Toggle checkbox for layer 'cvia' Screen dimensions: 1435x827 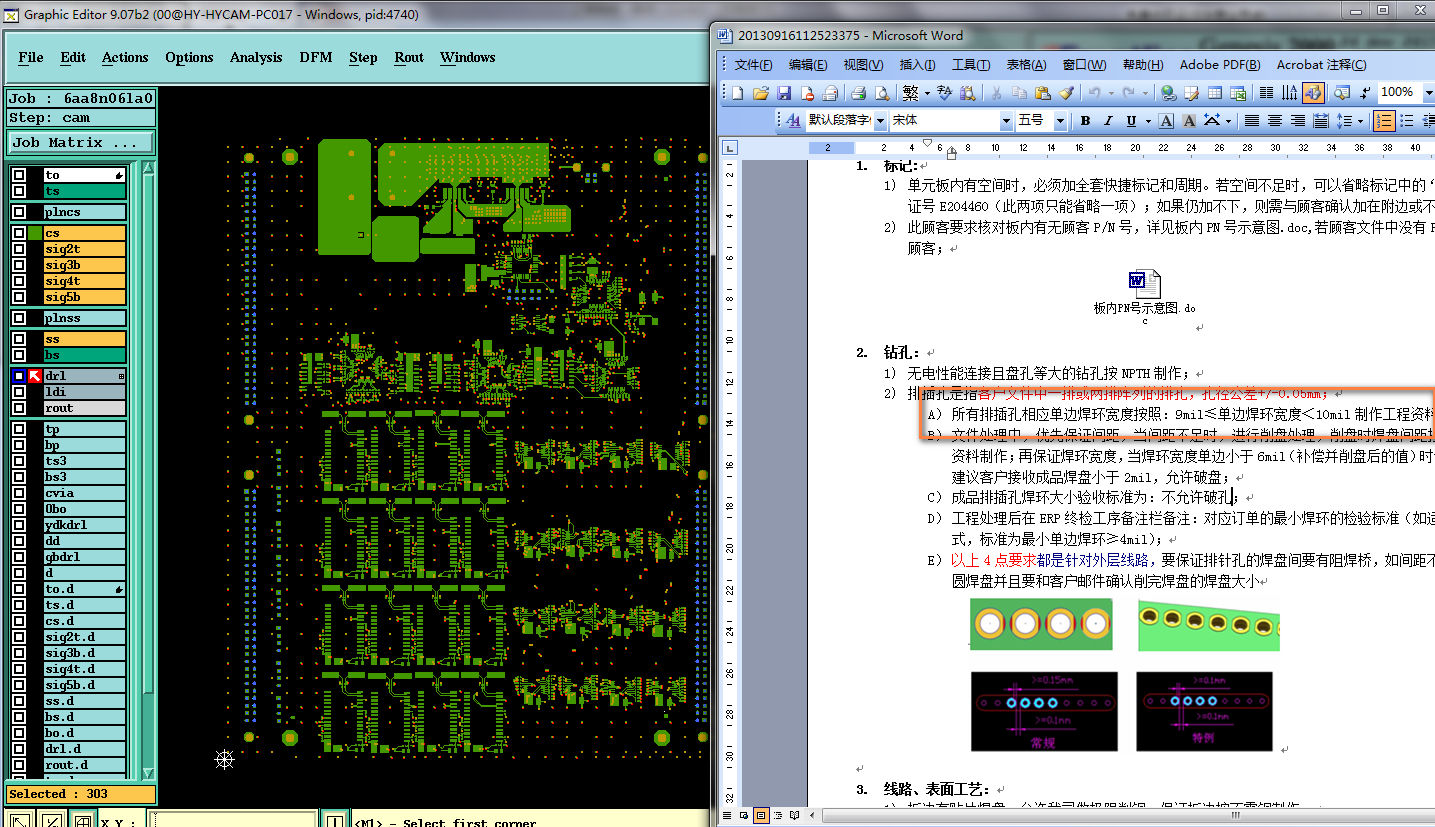point(18,493)
